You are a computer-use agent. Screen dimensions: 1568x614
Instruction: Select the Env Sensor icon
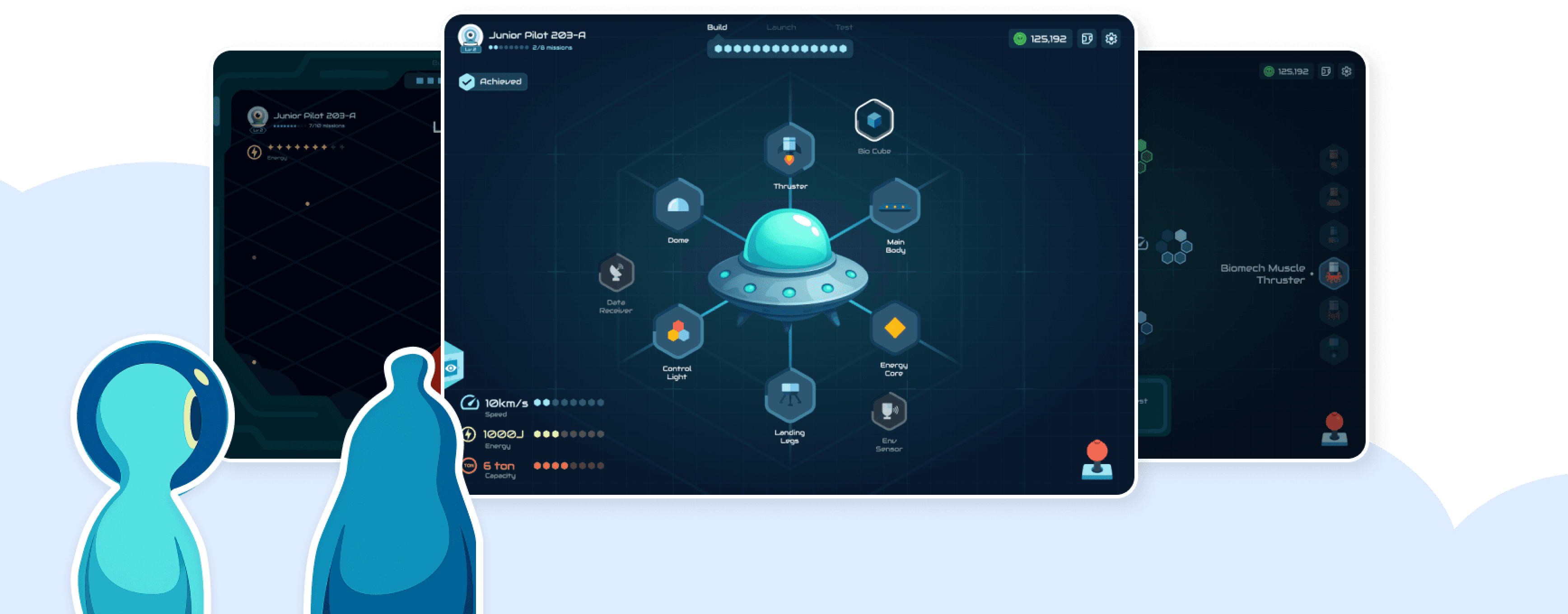click(889, 411)
